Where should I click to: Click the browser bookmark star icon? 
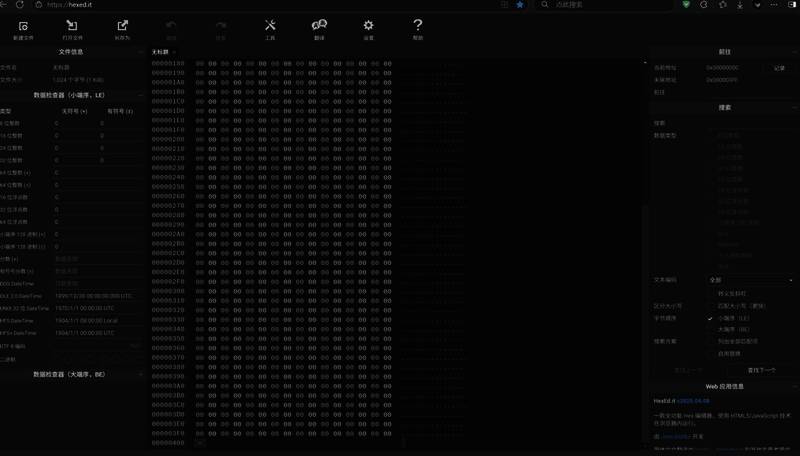point(519,5)
